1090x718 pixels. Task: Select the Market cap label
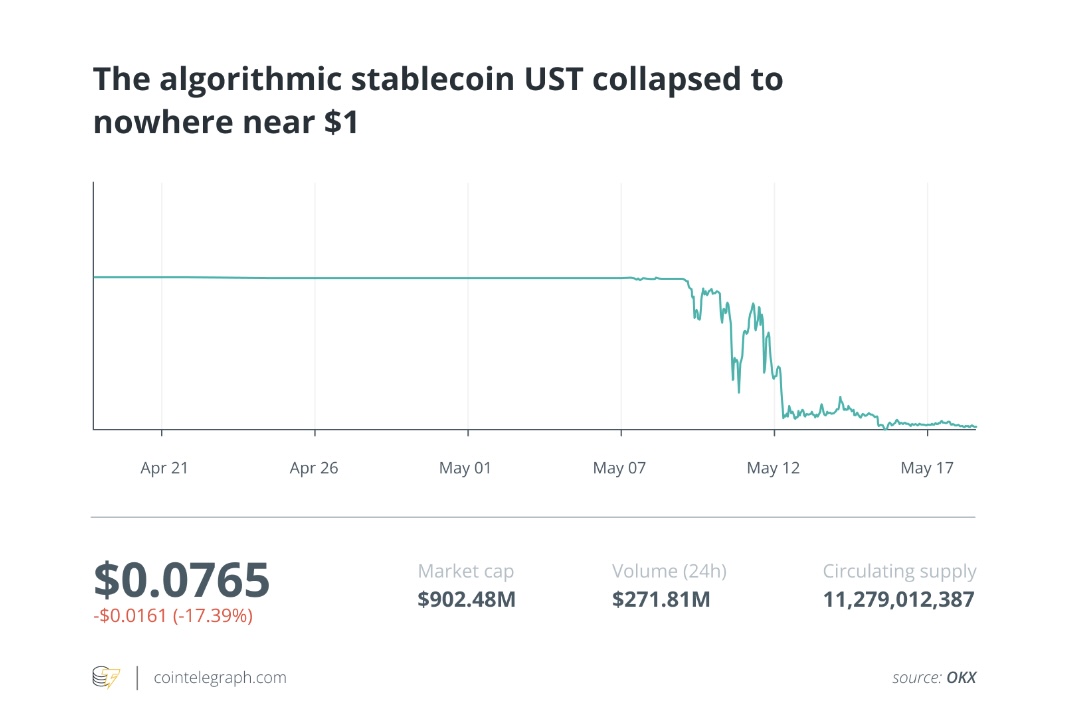coord(465,572)
